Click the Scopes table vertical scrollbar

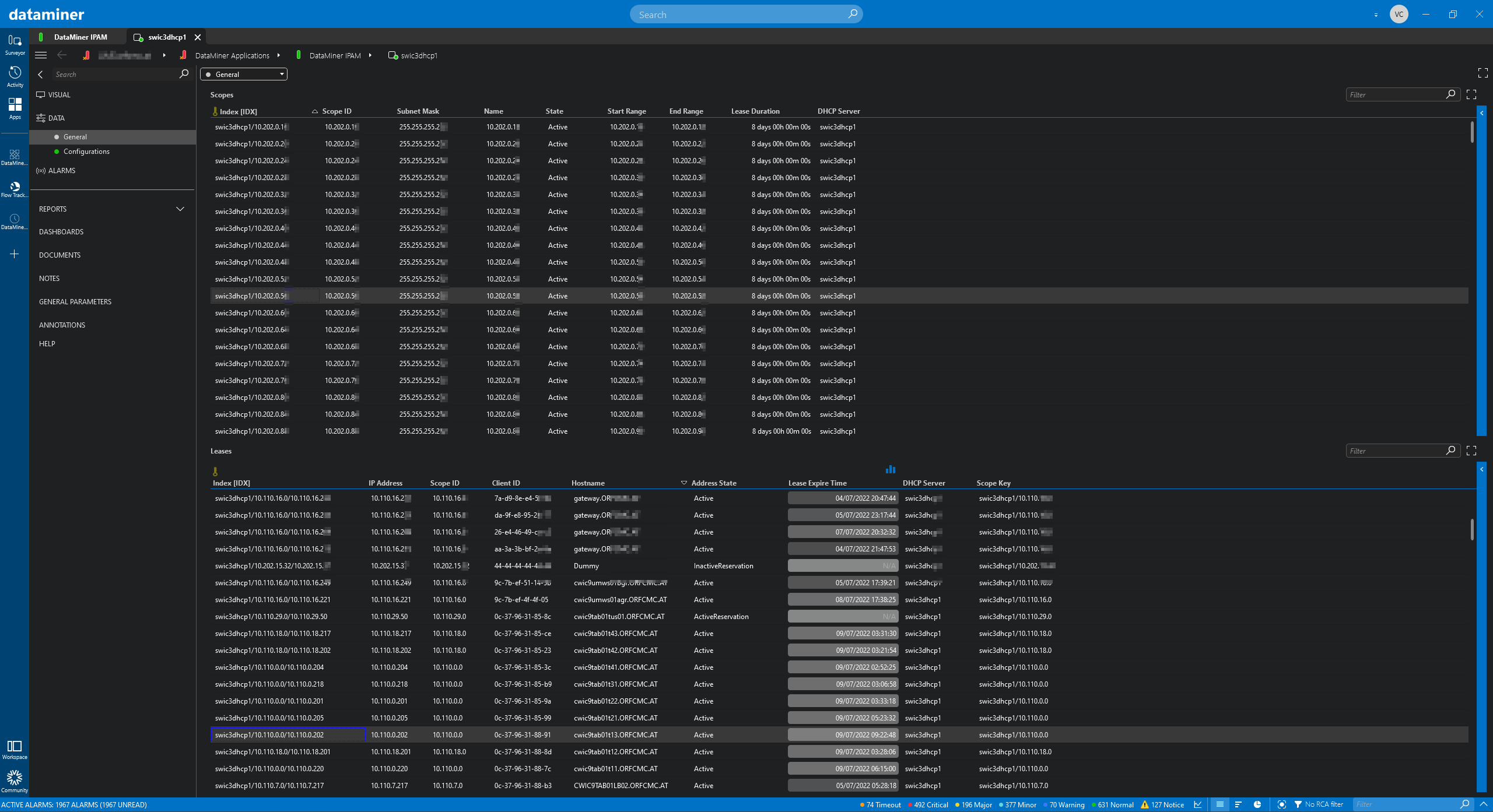1472,132
